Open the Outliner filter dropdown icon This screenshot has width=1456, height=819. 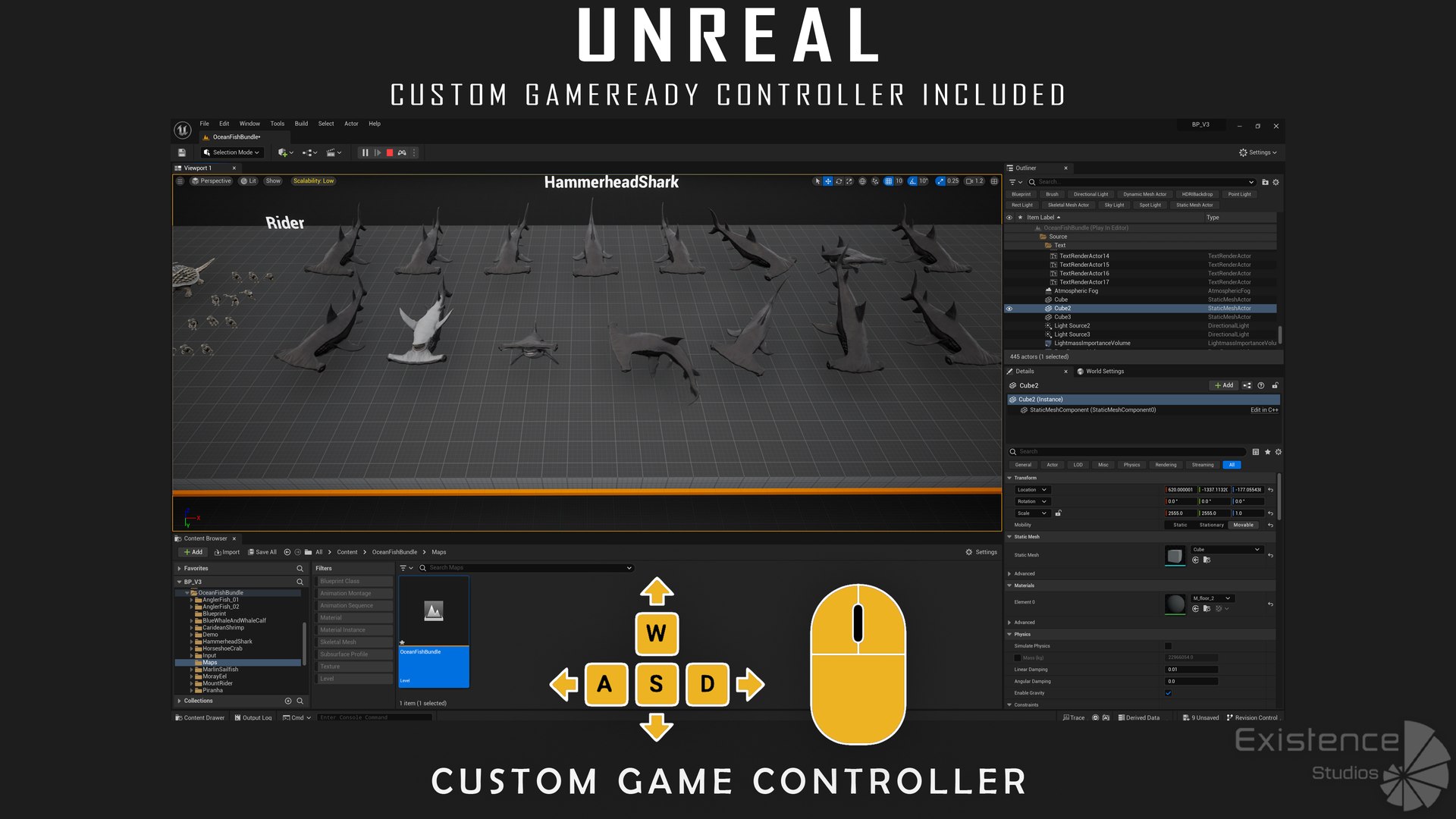(1015, 182)
